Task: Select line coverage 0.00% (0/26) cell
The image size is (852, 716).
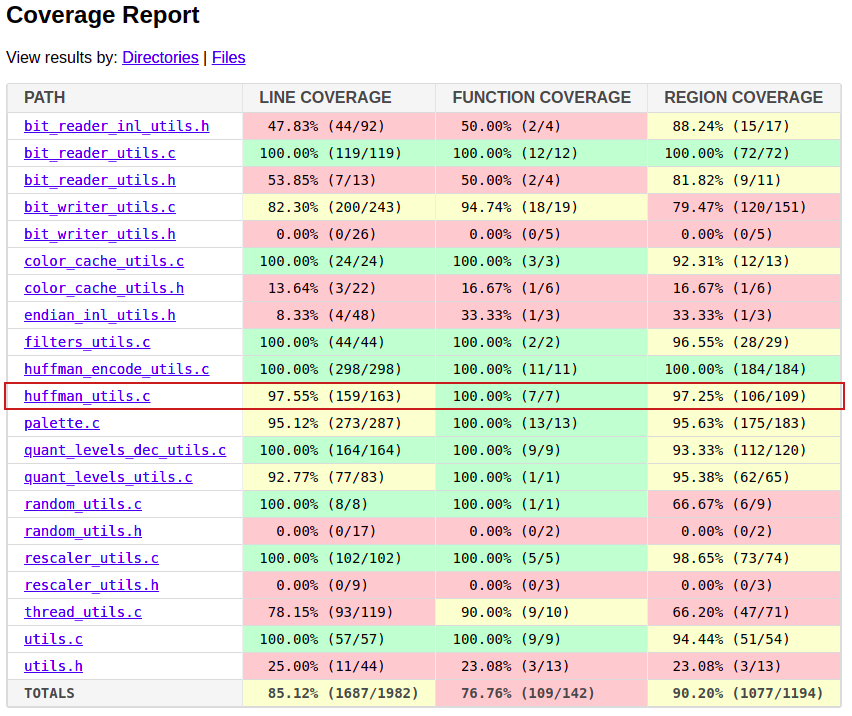Action: (339, 234)
